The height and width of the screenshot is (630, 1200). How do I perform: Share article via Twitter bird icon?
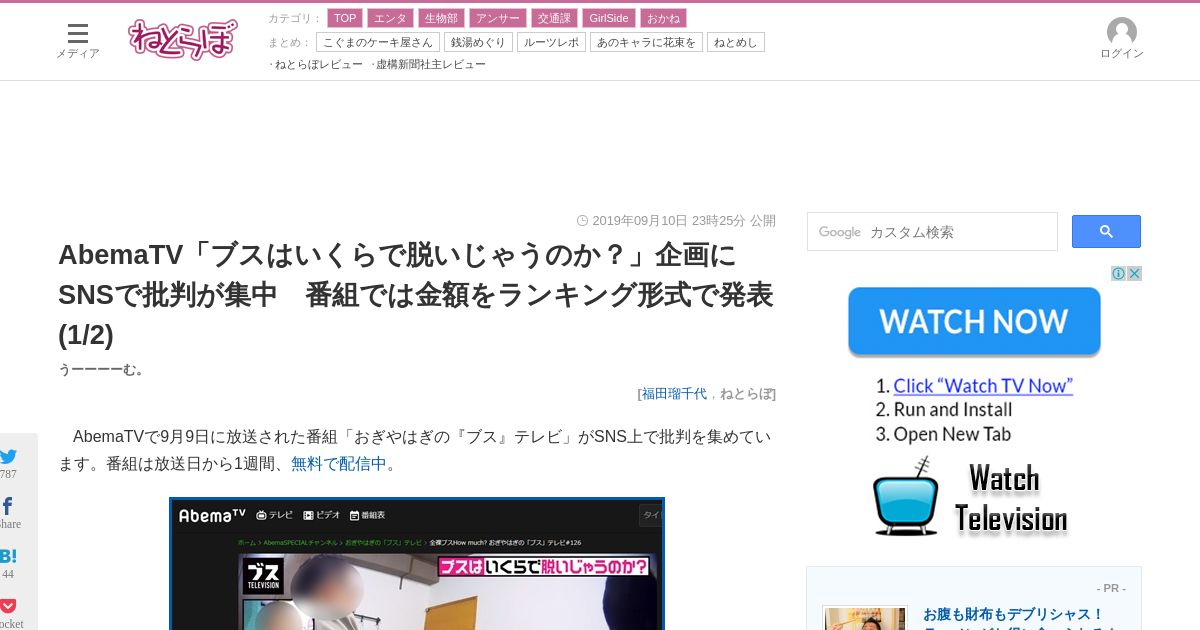pyautogui.click(x=8, y=456)
